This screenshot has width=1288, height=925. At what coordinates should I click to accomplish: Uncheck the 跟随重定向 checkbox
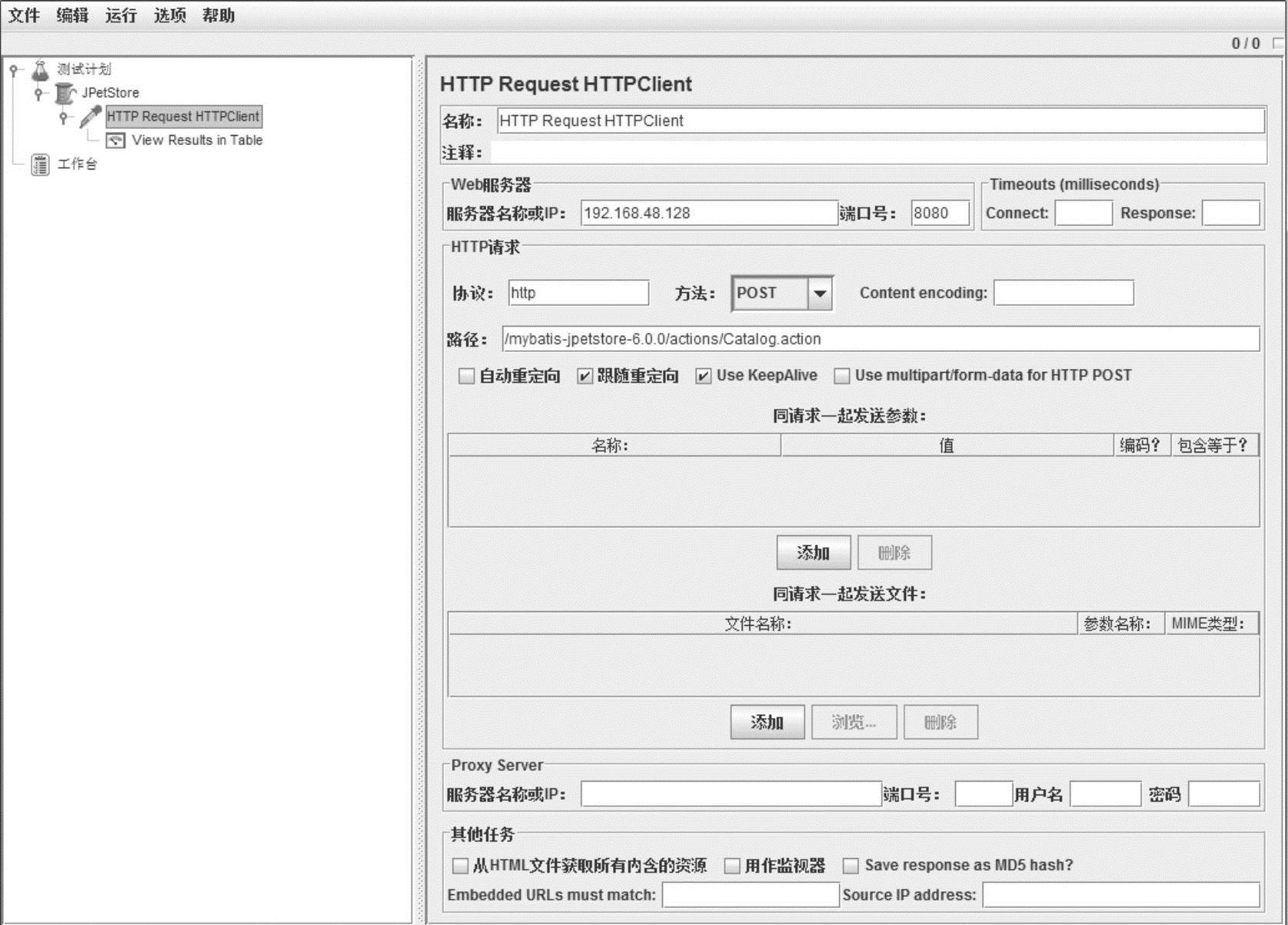[x=585, y=376]
